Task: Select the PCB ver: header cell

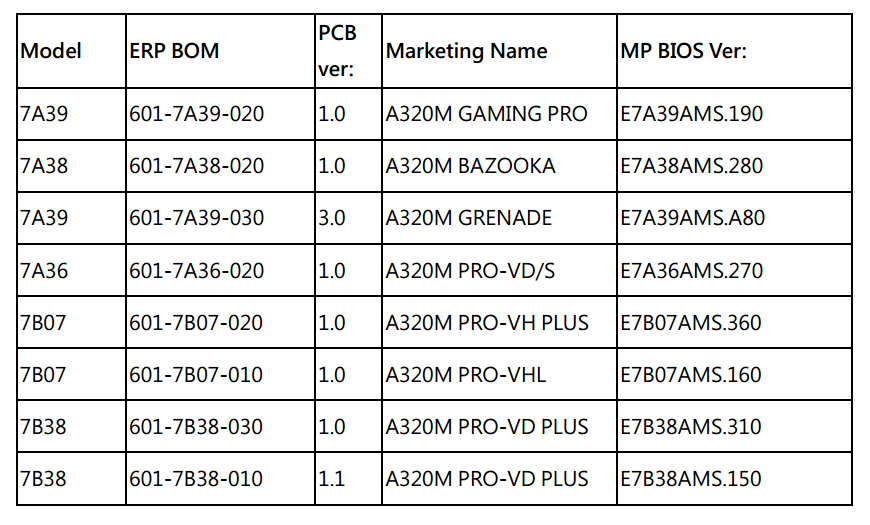Action: tap(337, 51)
